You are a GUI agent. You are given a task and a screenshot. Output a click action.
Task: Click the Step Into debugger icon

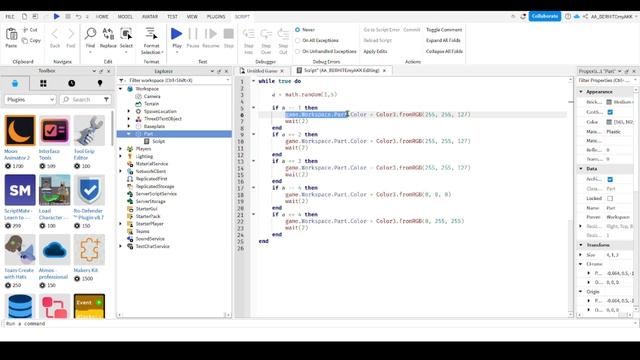(x=249, y=34)
